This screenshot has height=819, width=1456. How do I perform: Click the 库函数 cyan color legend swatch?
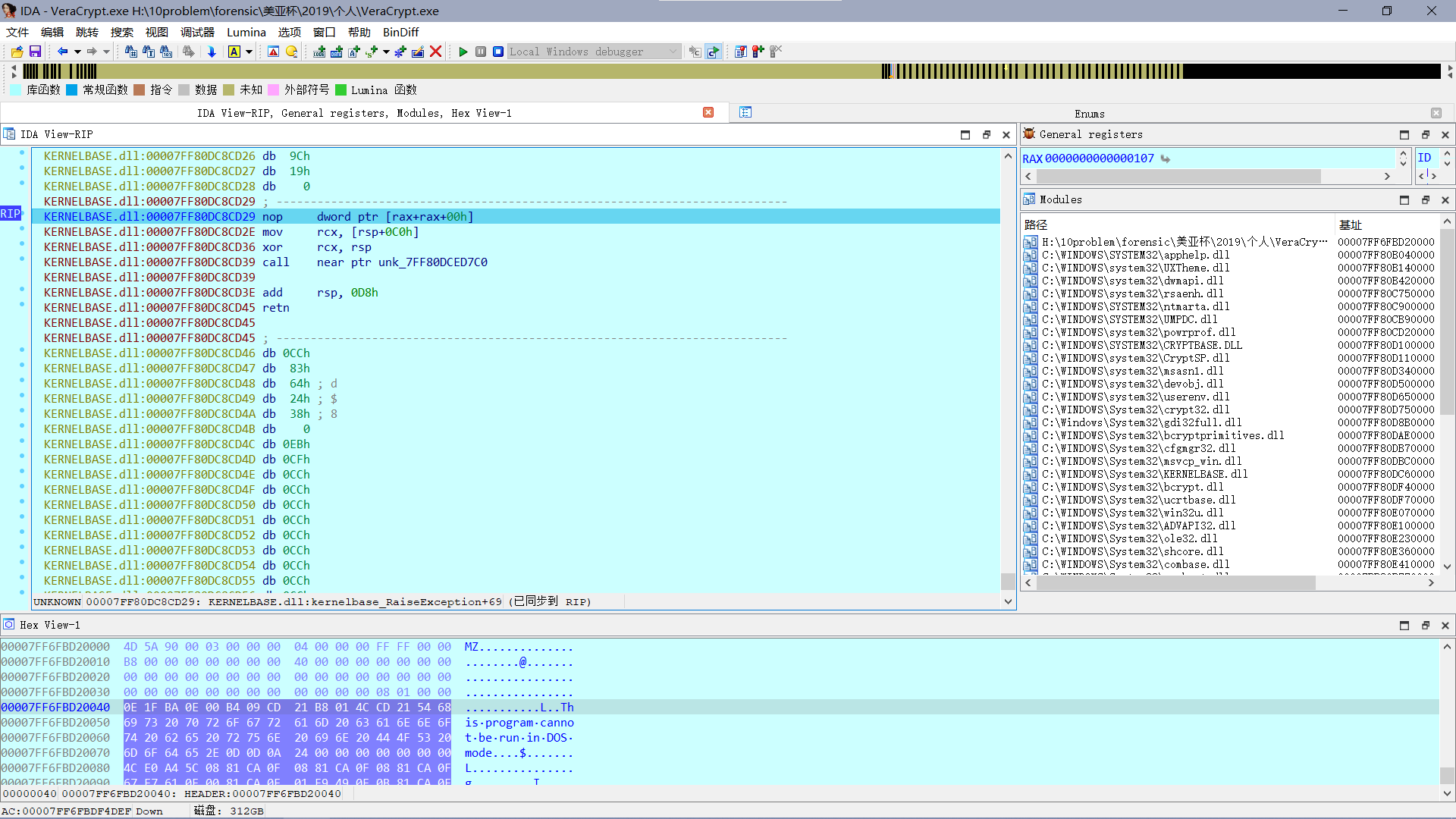16,89
